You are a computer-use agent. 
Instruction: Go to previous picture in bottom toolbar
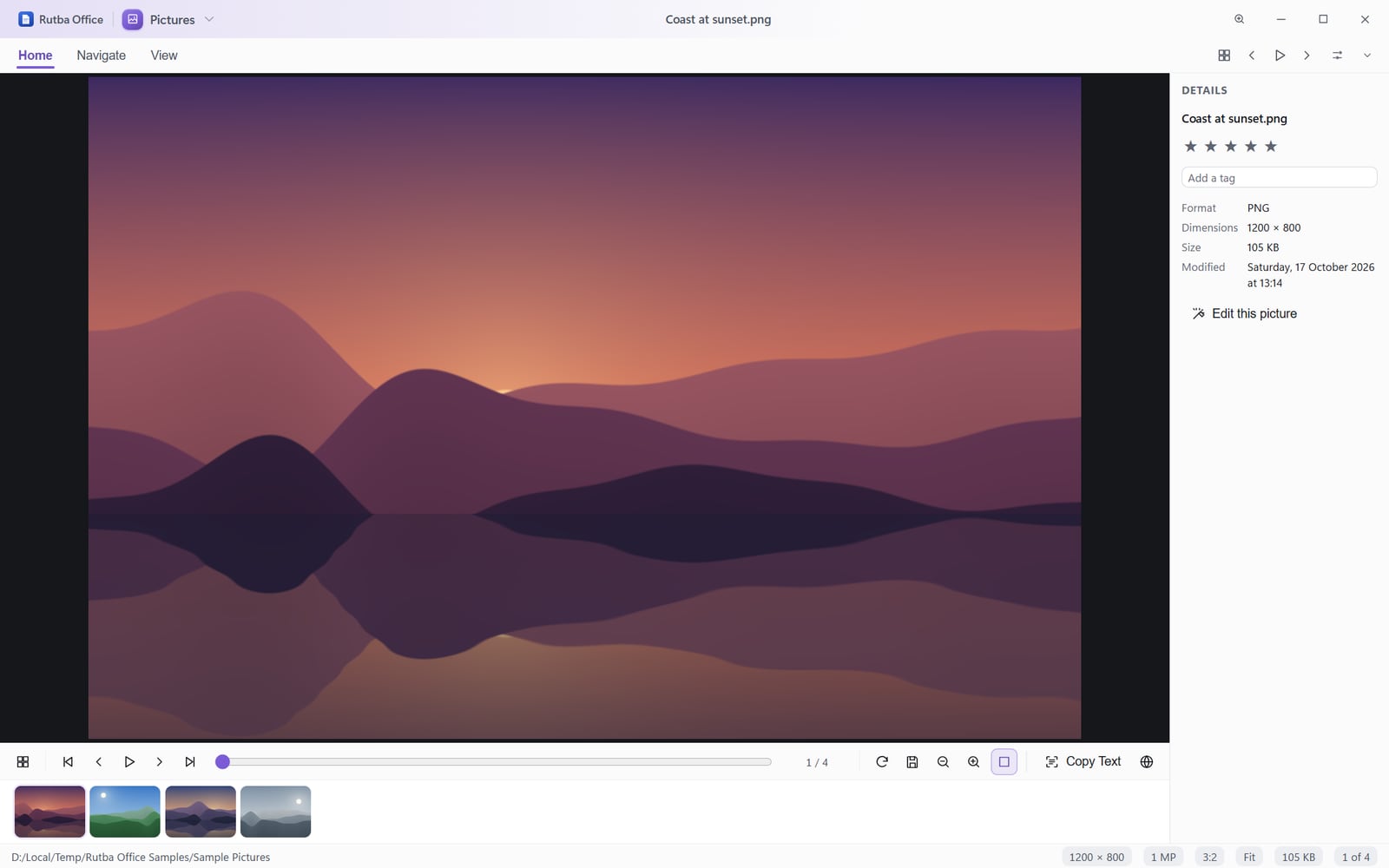tap(99, 762)
